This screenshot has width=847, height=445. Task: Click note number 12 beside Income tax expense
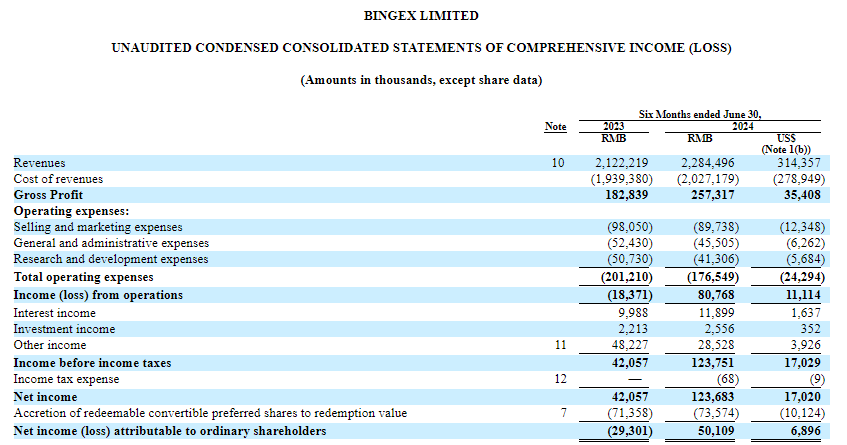point(560,379)
